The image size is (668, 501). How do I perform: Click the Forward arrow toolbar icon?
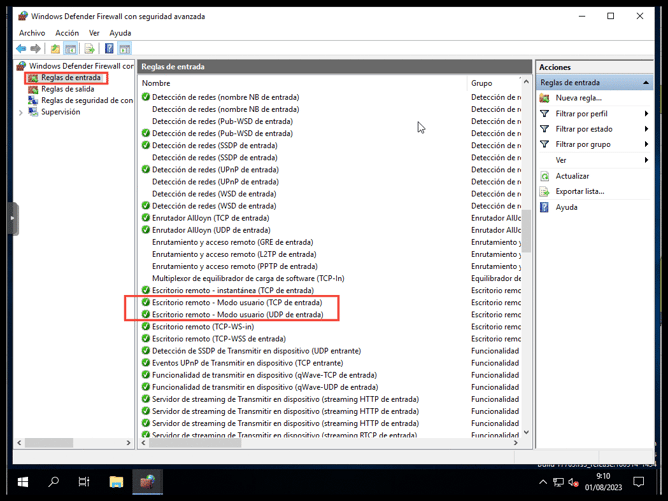tap(36, 49)
